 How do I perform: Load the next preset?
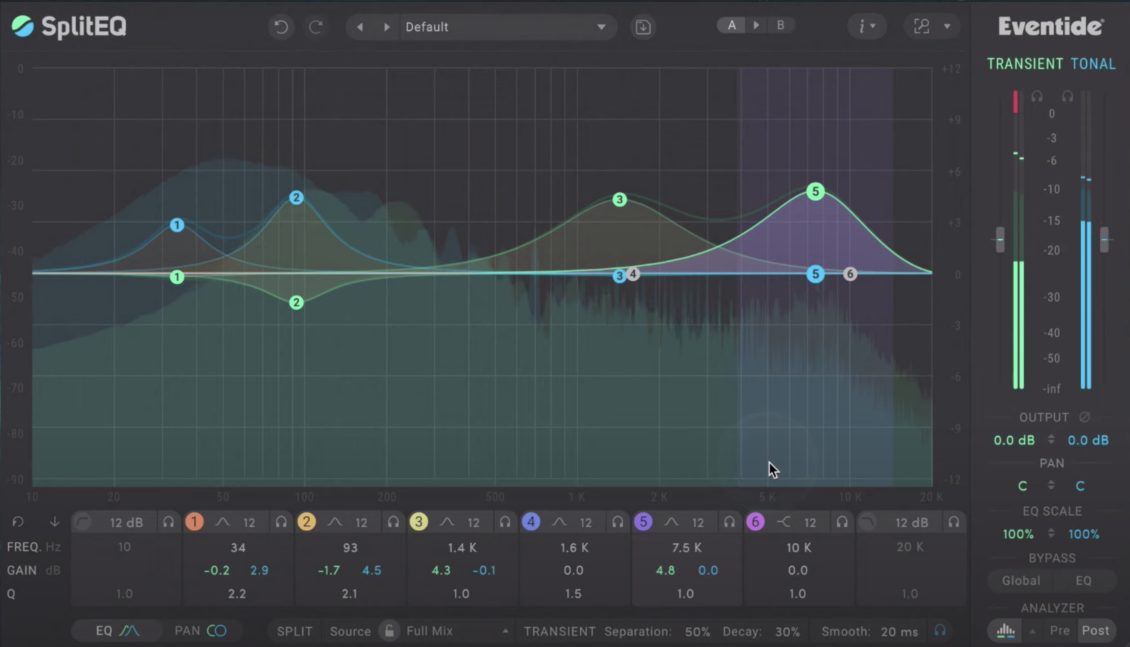[386, 27]
